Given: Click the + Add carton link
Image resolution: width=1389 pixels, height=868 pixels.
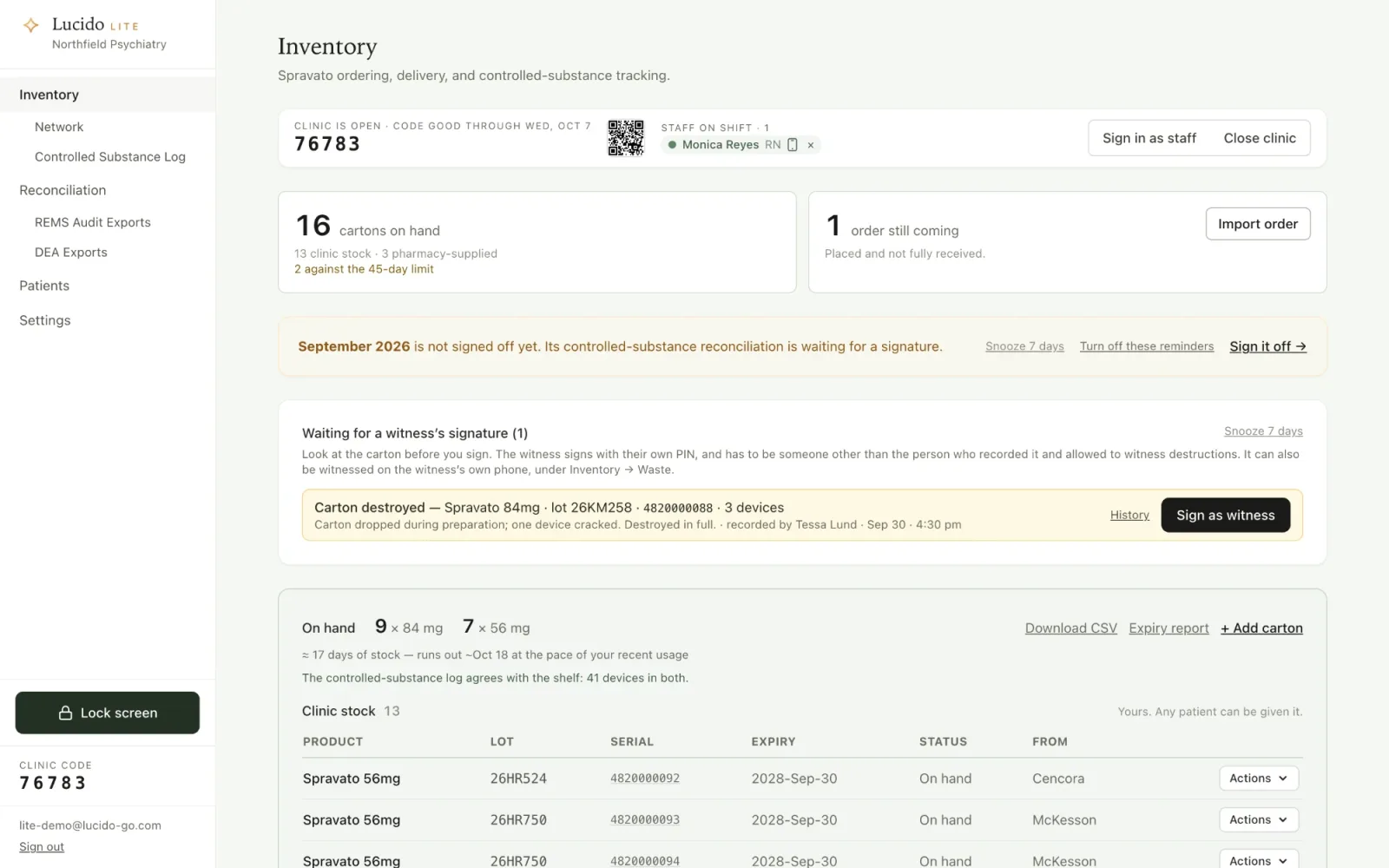Looking at the screenshot, I should coord(1261,628).
